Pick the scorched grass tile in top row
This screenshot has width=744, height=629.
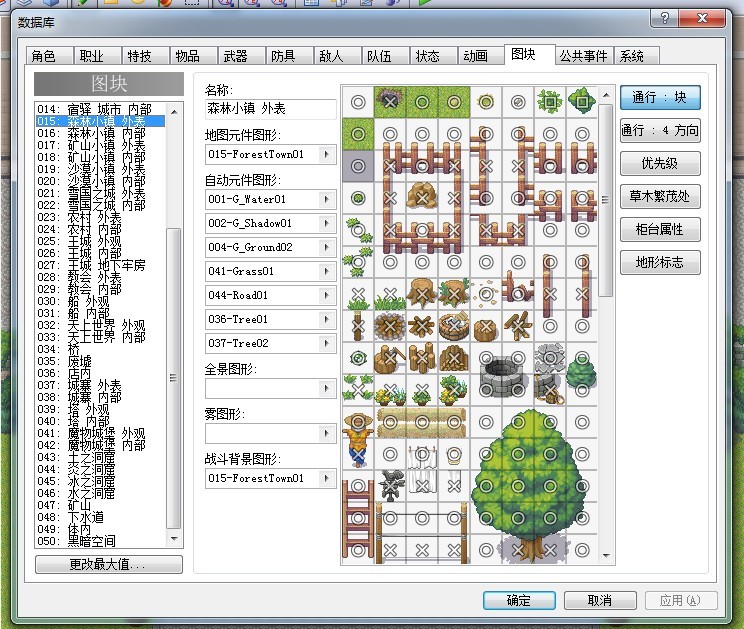point(390,102)
